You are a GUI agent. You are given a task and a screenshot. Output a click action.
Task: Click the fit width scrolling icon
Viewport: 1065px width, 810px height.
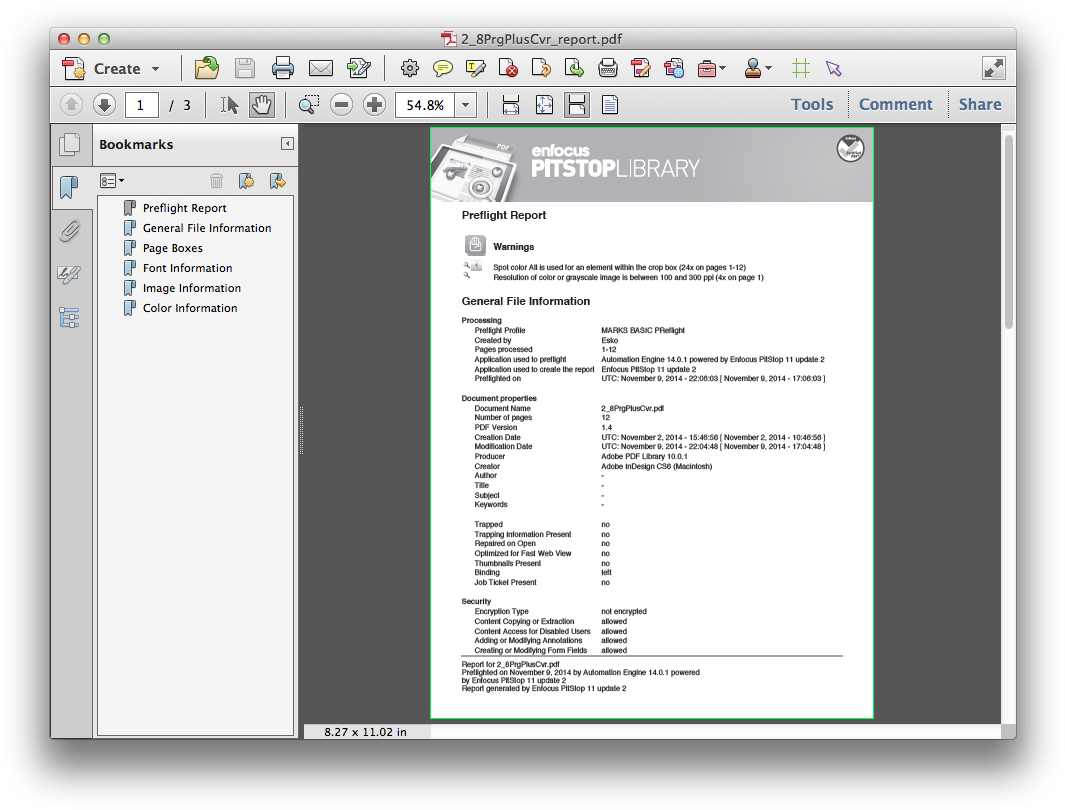click(x=511, y=105)
